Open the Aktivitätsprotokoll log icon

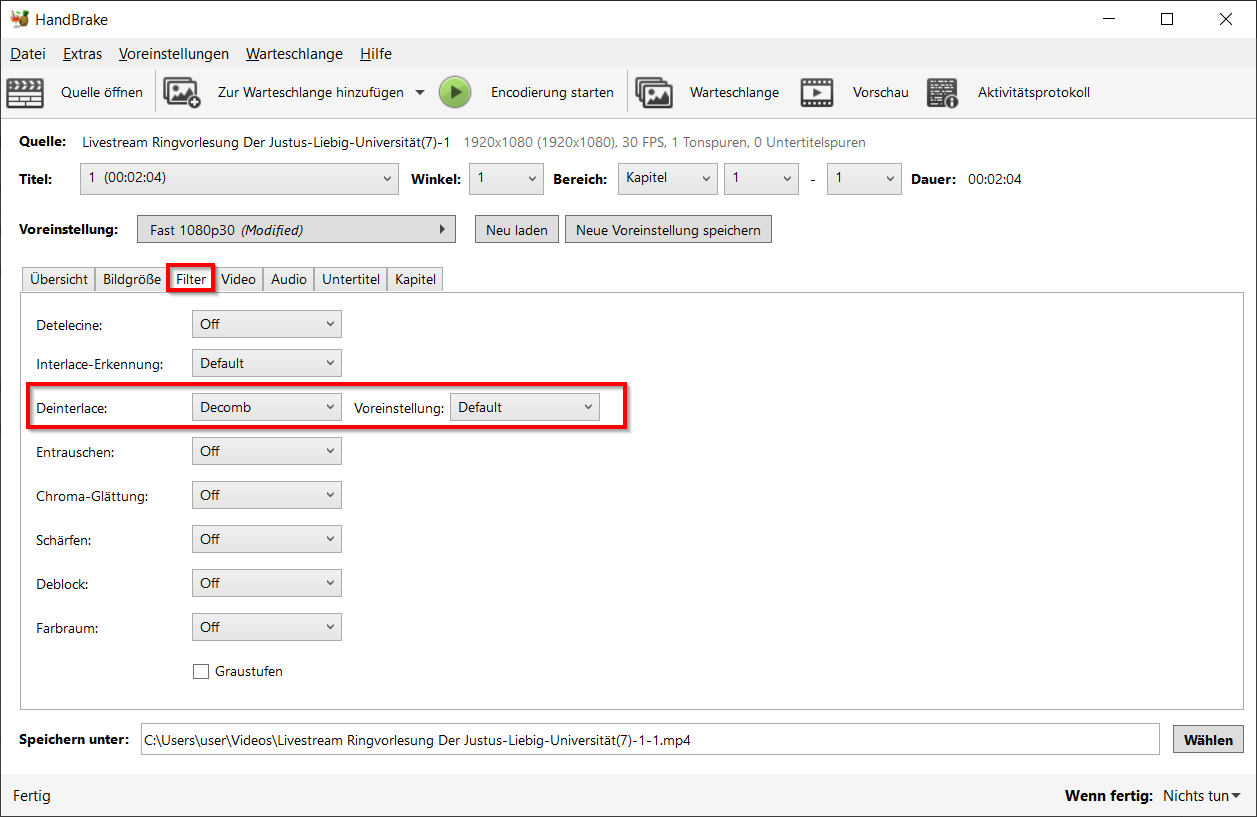click(941, 93)
